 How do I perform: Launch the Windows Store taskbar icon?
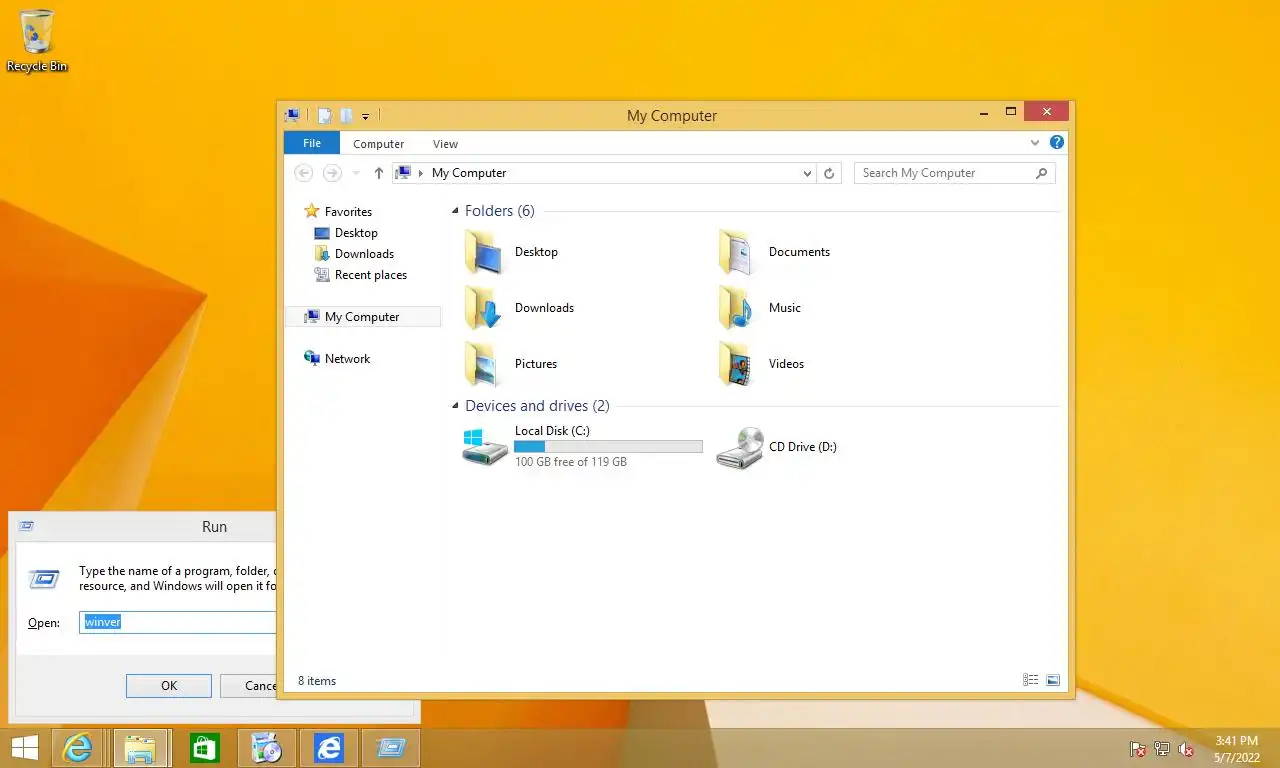click(205, 748)
